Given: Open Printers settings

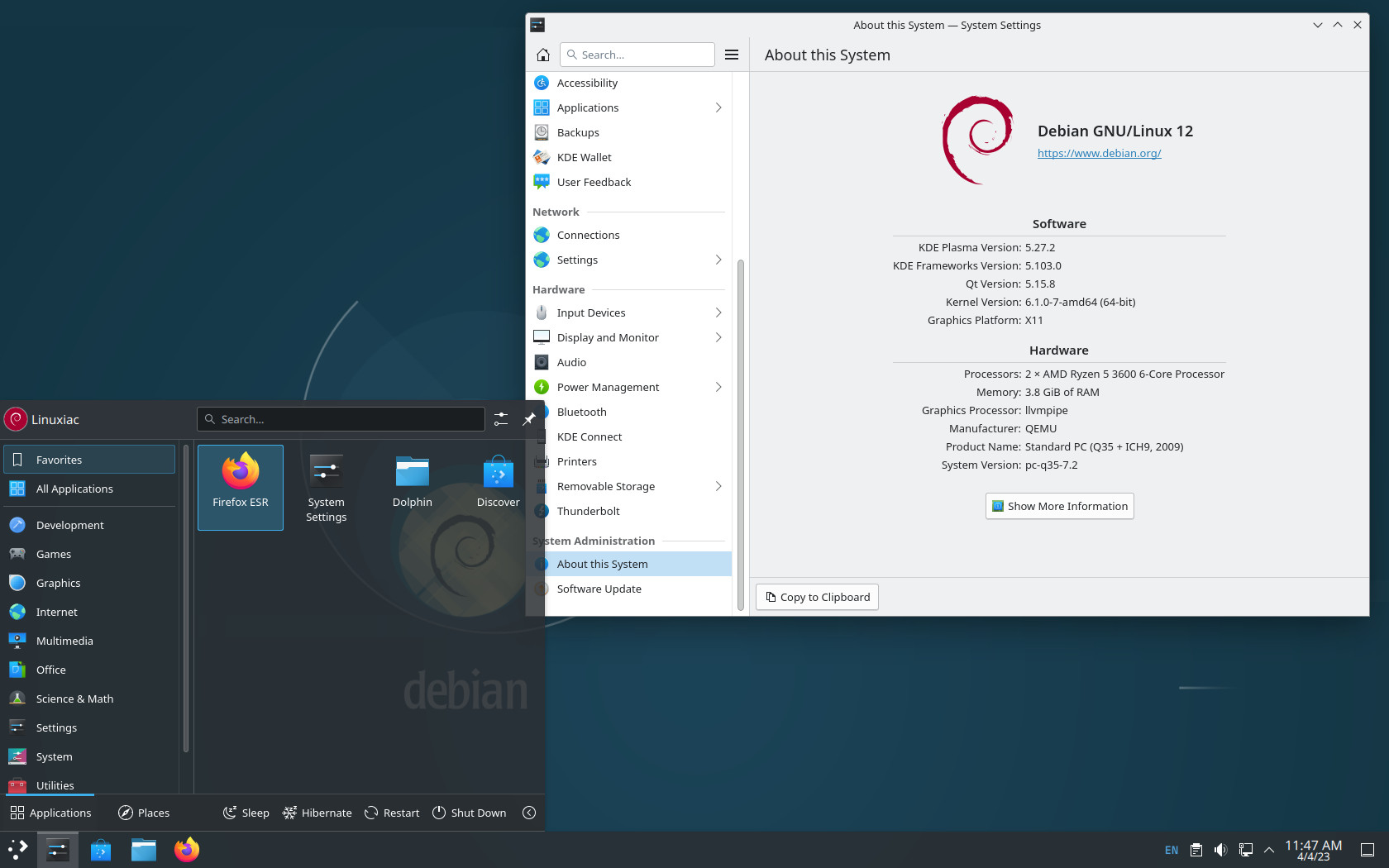Looking at the screenshot, I should click(x=575, y=461).
